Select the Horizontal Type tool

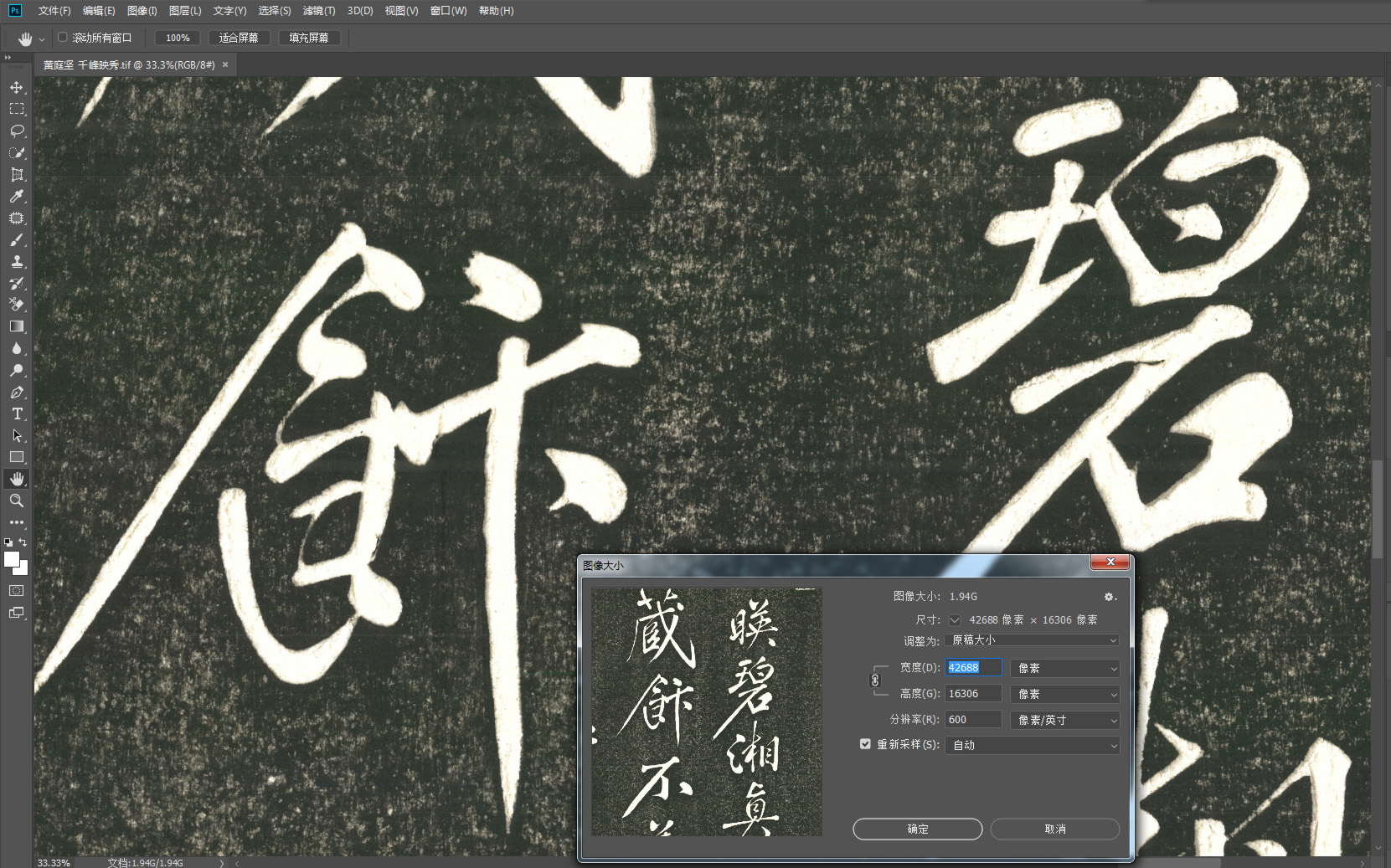coord(17,413)
